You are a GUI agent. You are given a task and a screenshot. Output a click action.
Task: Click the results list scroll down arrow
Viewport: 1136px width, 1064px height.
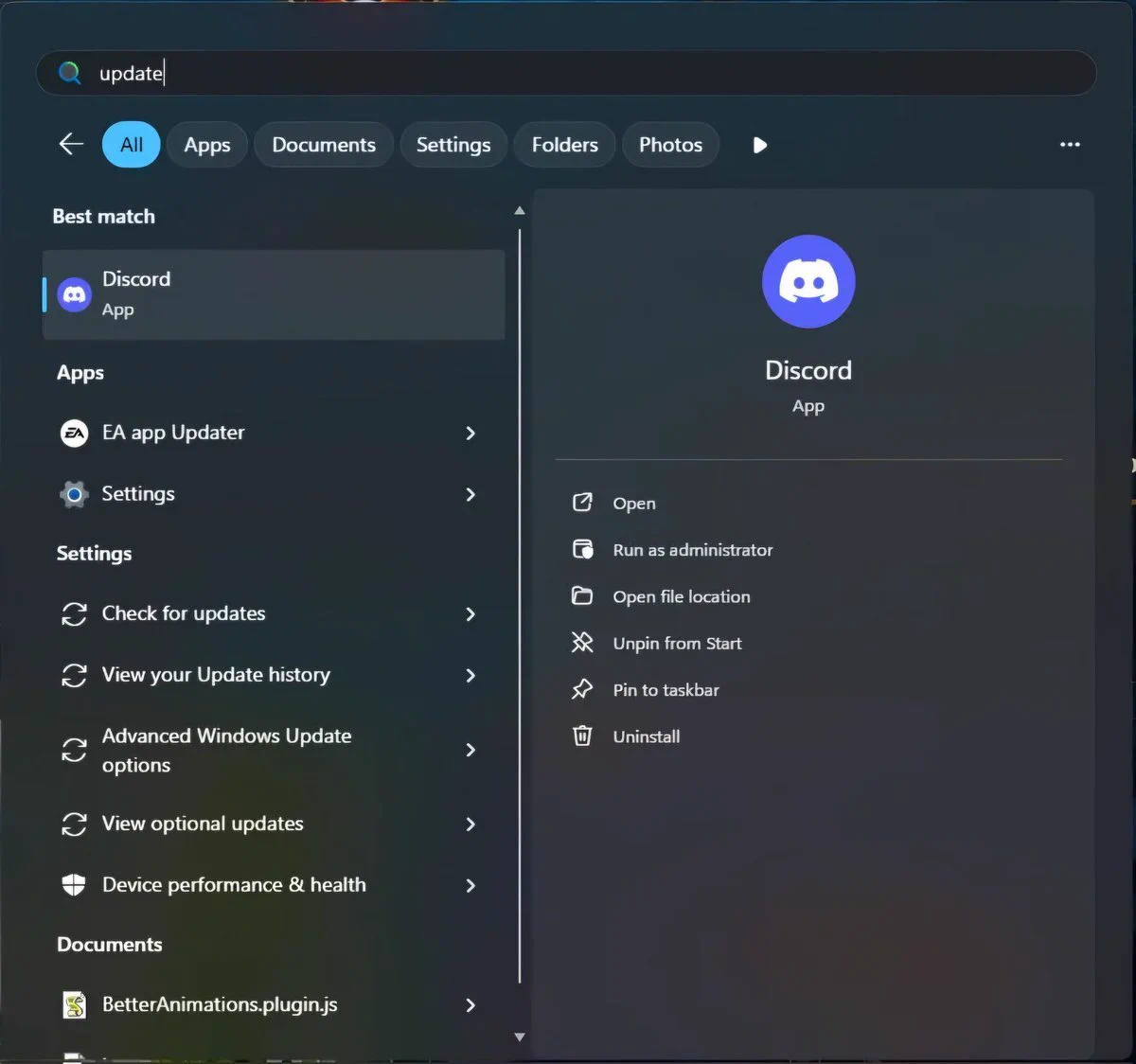point(519,1037)
